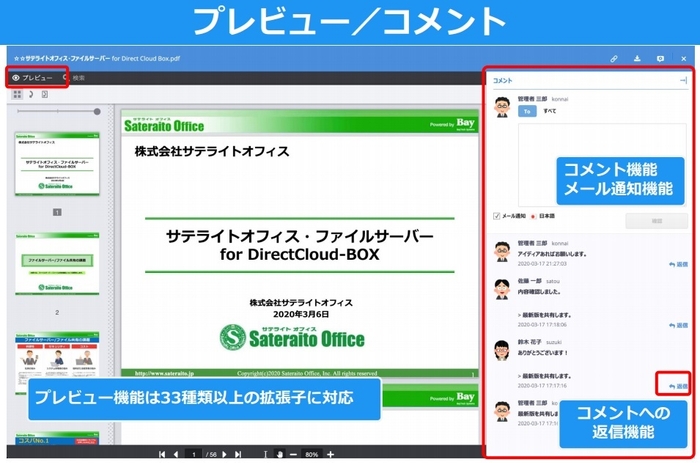
Task: Go to the next page
Action: (225, 454)
